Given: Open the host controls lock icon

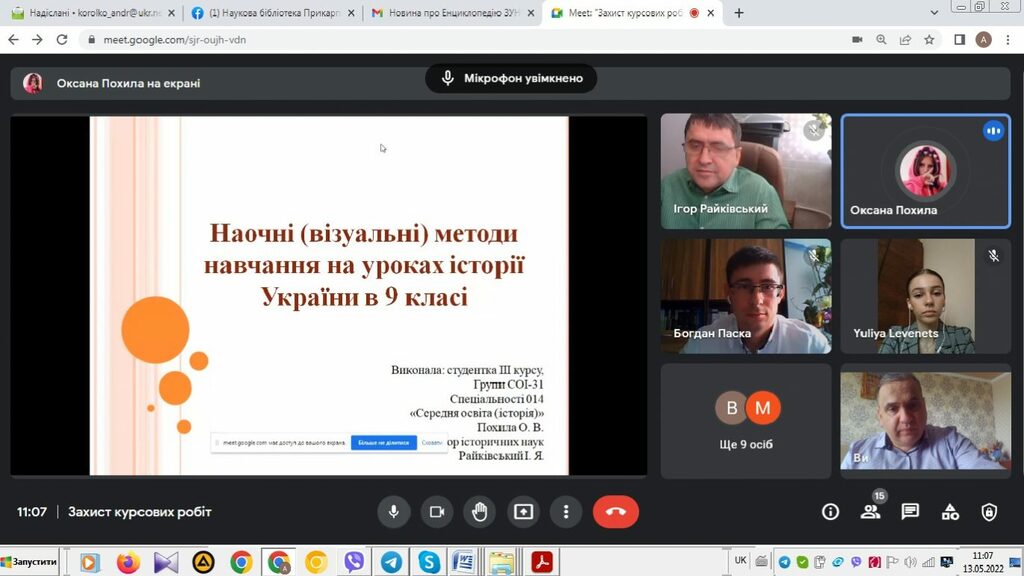Looking at the screenshot, I should coord(989,512).
